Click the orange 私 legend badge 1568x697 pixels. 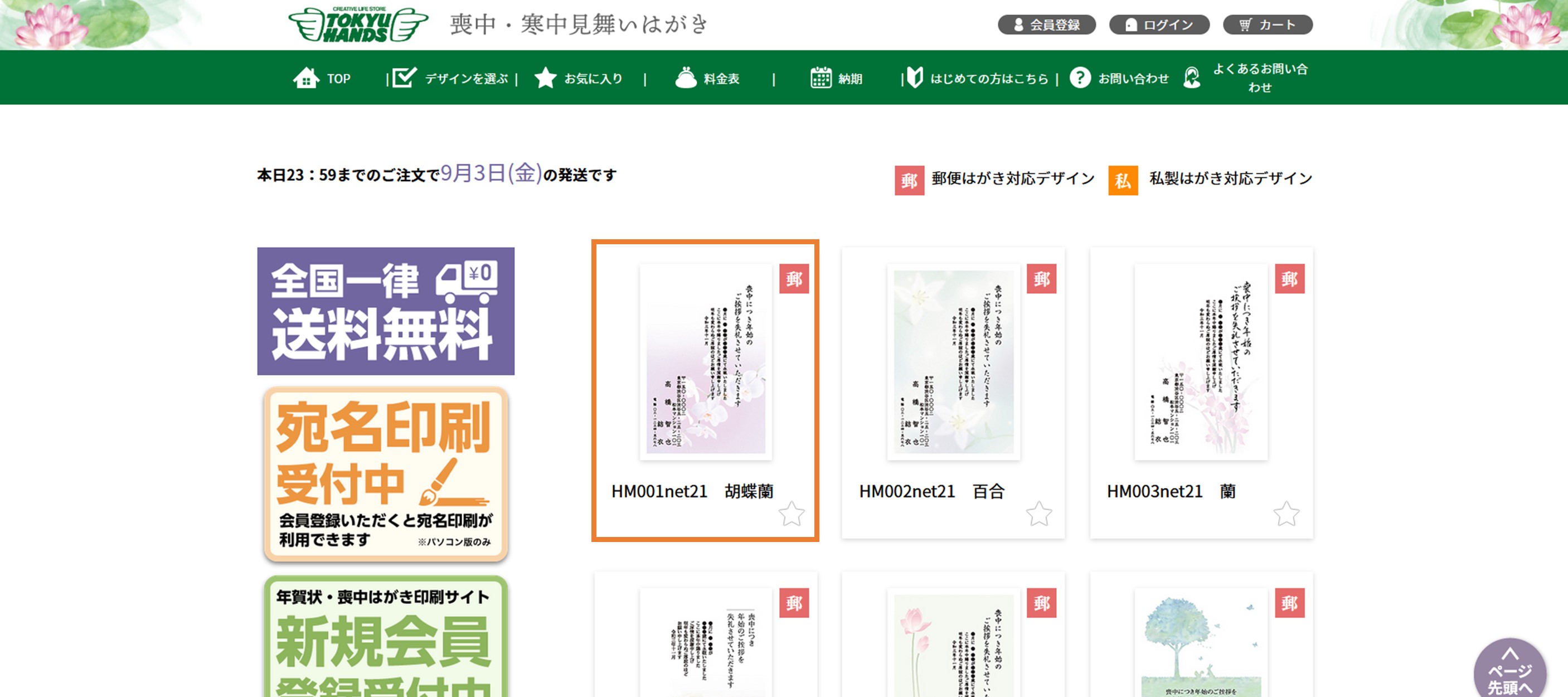(x=1123, y=180)
